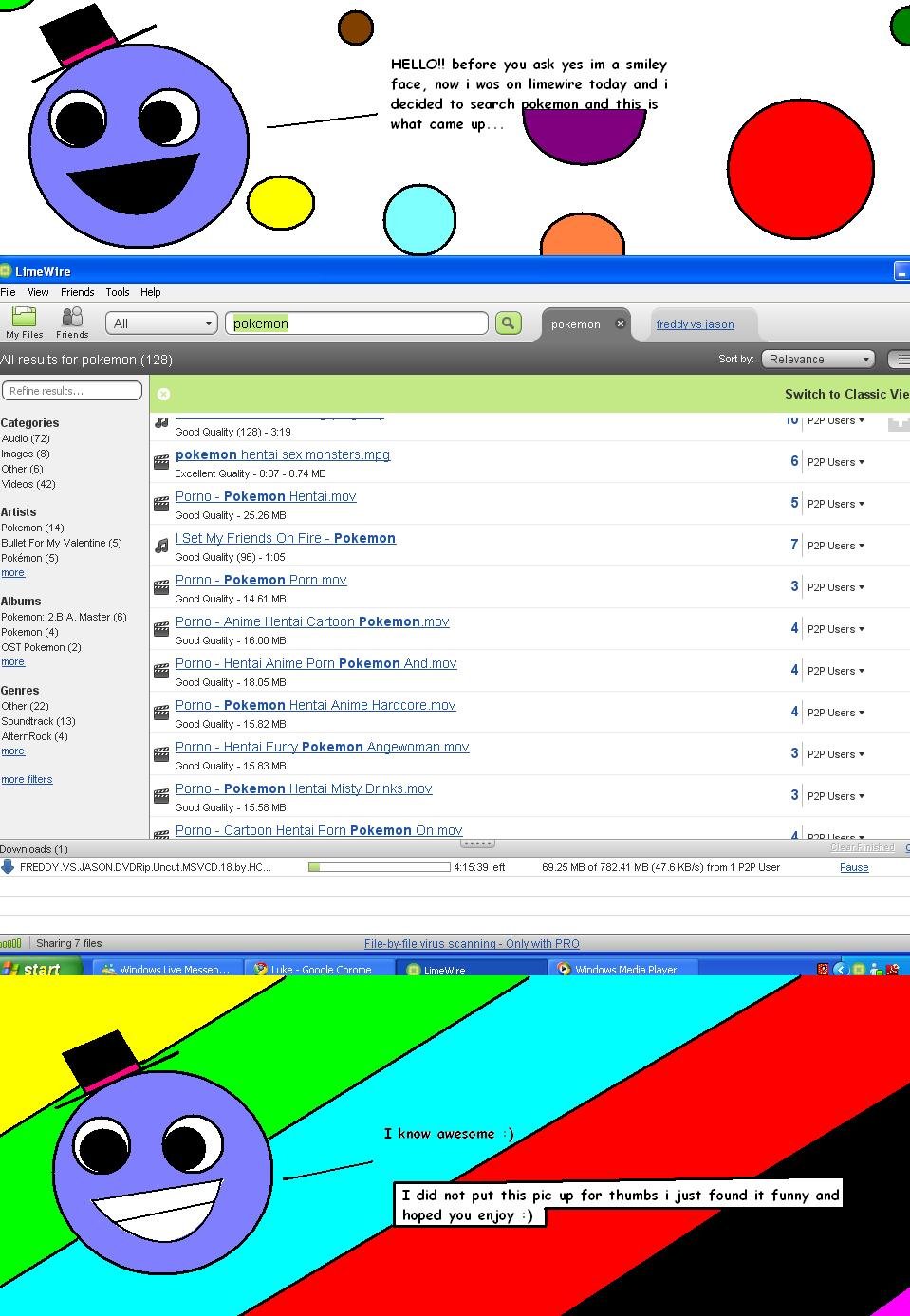Open the Friends icon in the toolbar
The image size is (910, 1316).
72,322
